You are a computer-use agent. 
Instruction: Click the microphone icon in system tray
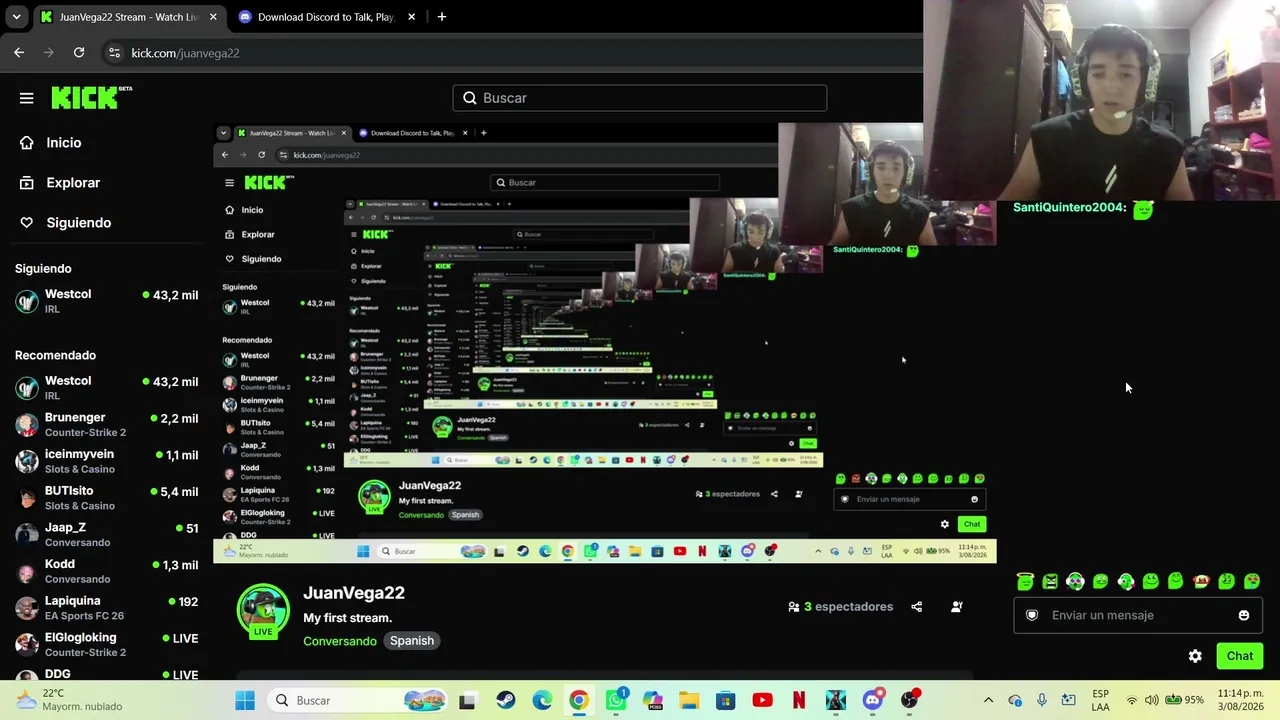(1042, 700)
